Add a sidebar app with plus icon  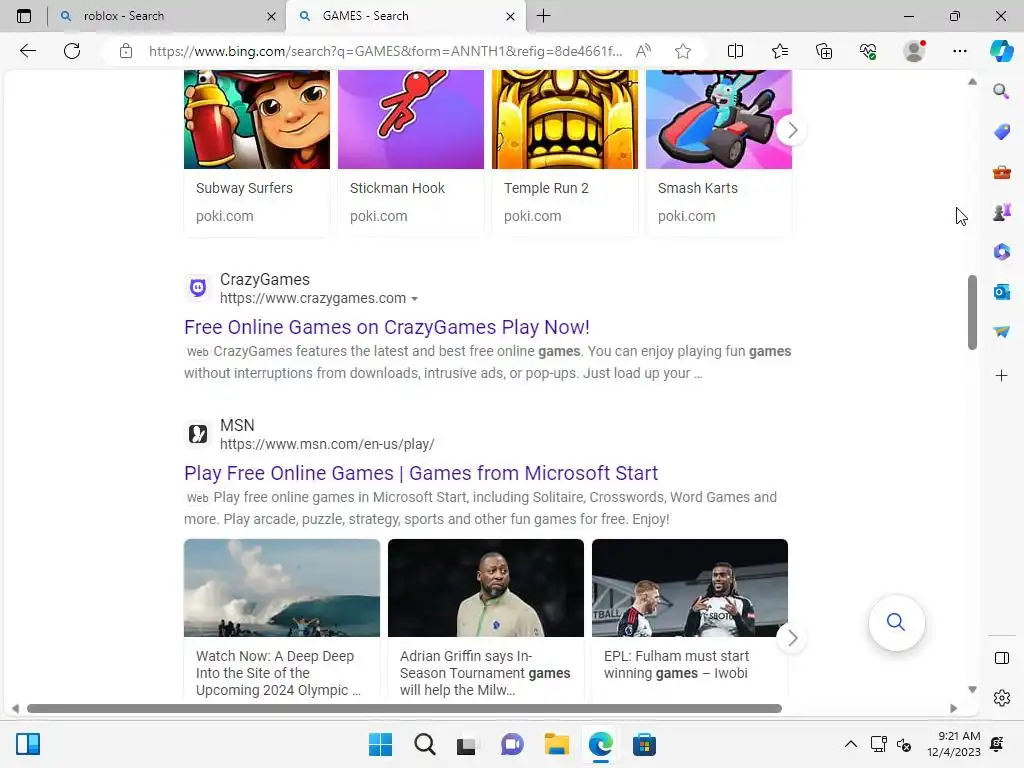(x=1001, y=376)
